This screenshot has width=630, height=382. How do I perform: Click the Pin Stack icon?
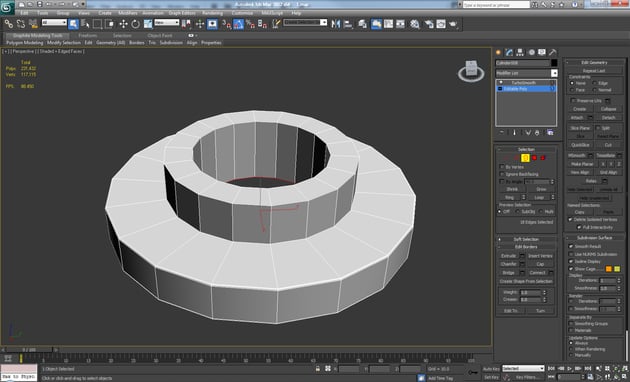click(501, 133)
